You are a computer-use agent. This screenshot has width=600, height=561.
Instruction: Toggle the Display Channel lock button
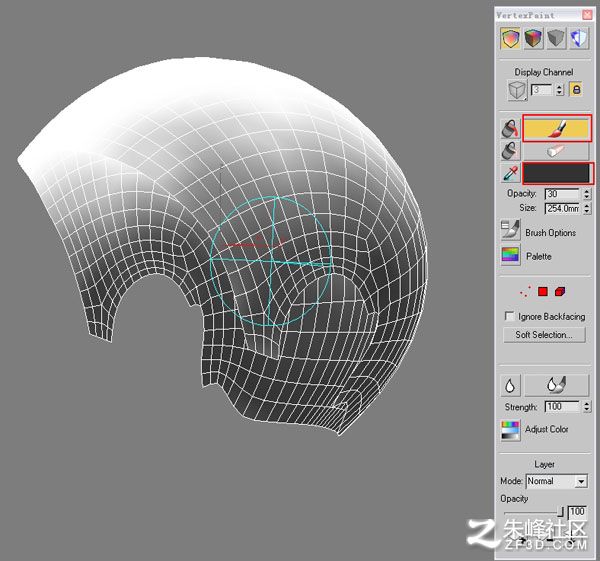(576, 90)
